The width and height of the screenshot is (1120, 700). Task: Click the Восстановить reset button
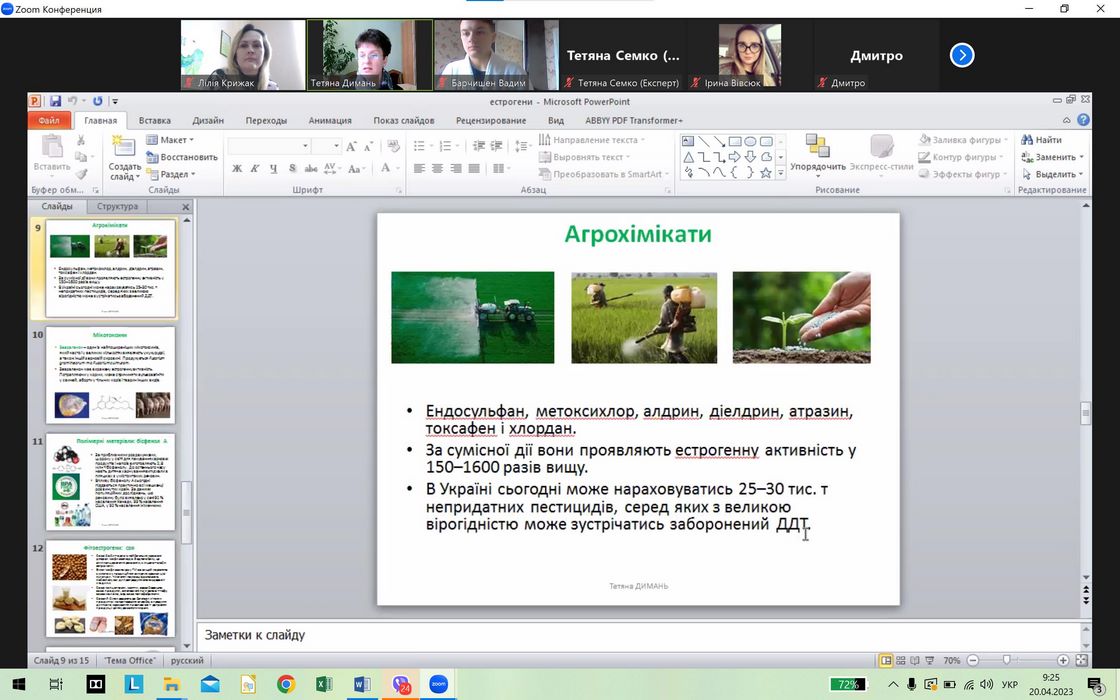182,157
